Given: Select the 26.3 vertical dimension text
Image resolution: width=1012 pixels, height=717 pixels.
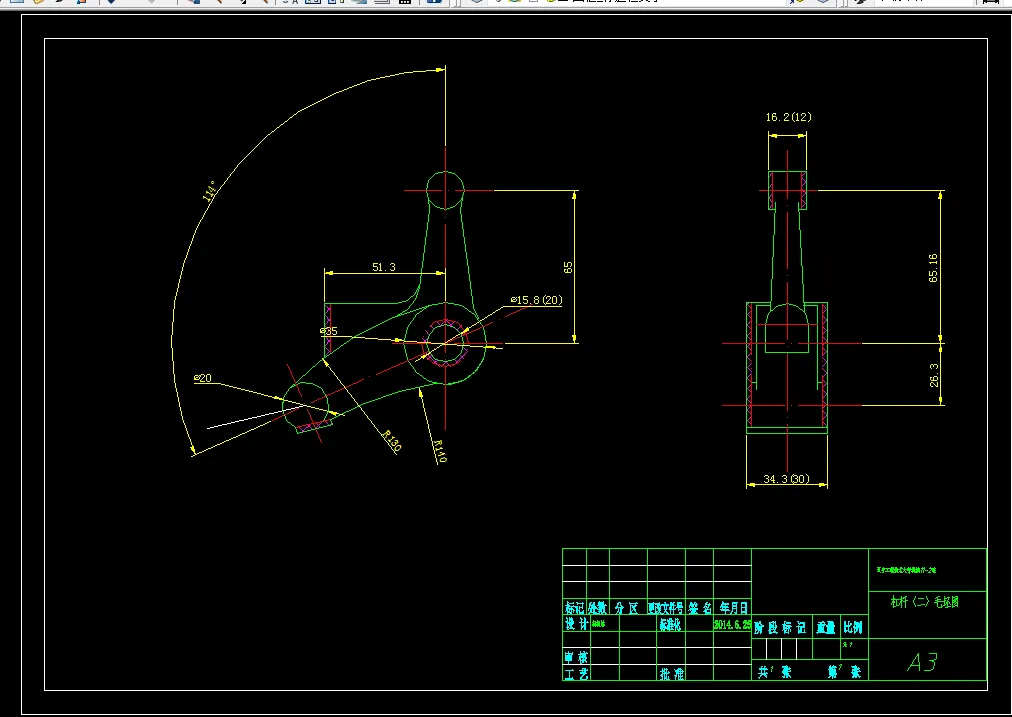Looking at the screenshot, I should point(934,375).
